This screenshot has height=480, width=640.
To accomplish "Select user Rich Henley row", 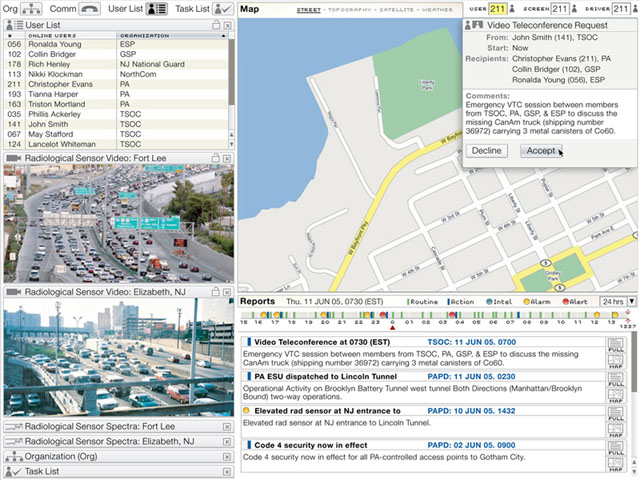I will pos(116,64).
